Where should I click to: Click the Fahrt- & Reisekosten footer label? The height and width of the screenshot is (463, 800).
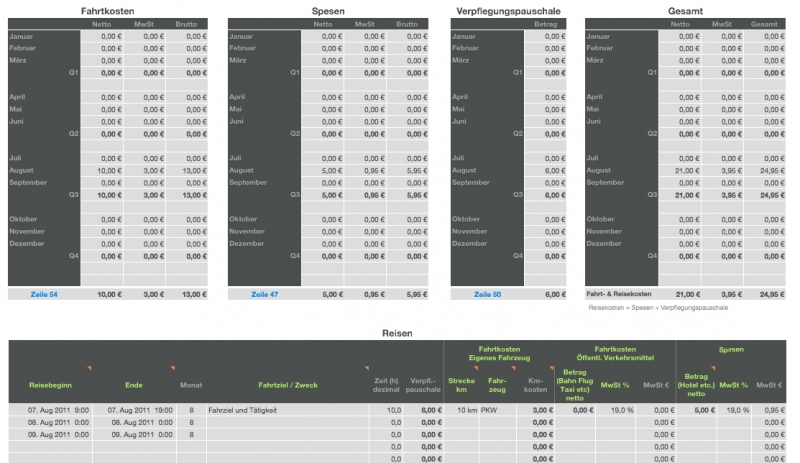tap(618, 295)
